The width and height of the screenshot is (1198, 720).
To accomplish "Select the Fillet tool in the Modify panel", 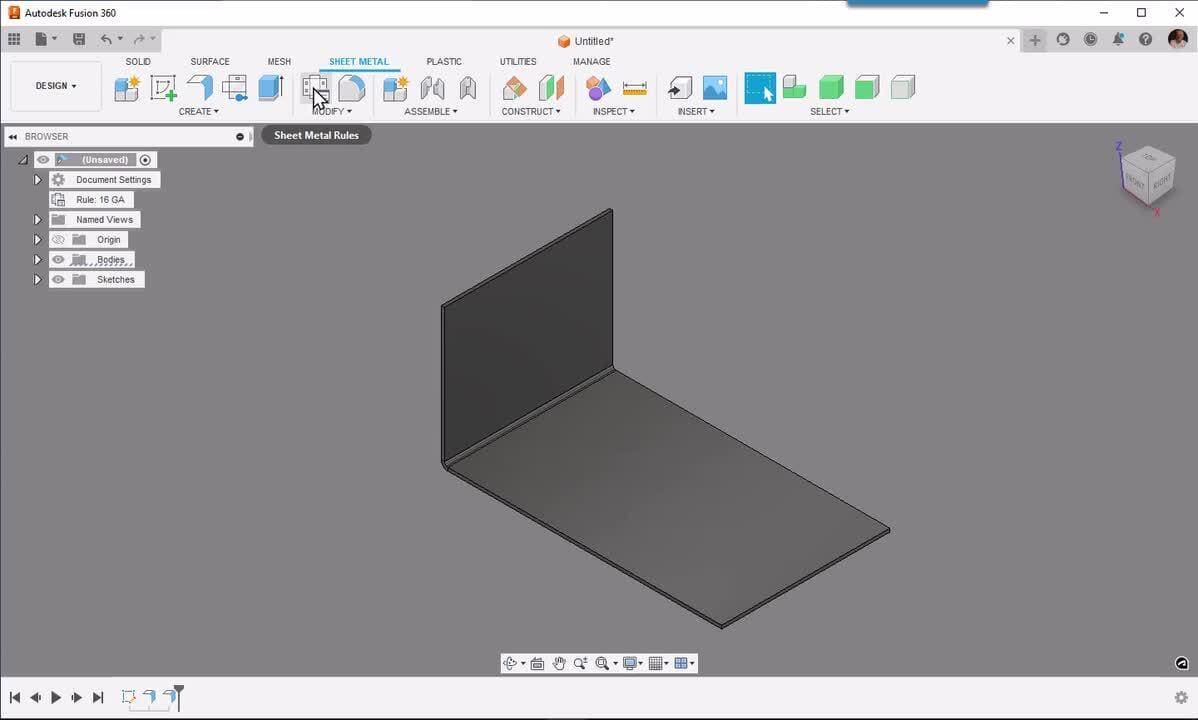I will click(x=351, y=88).
